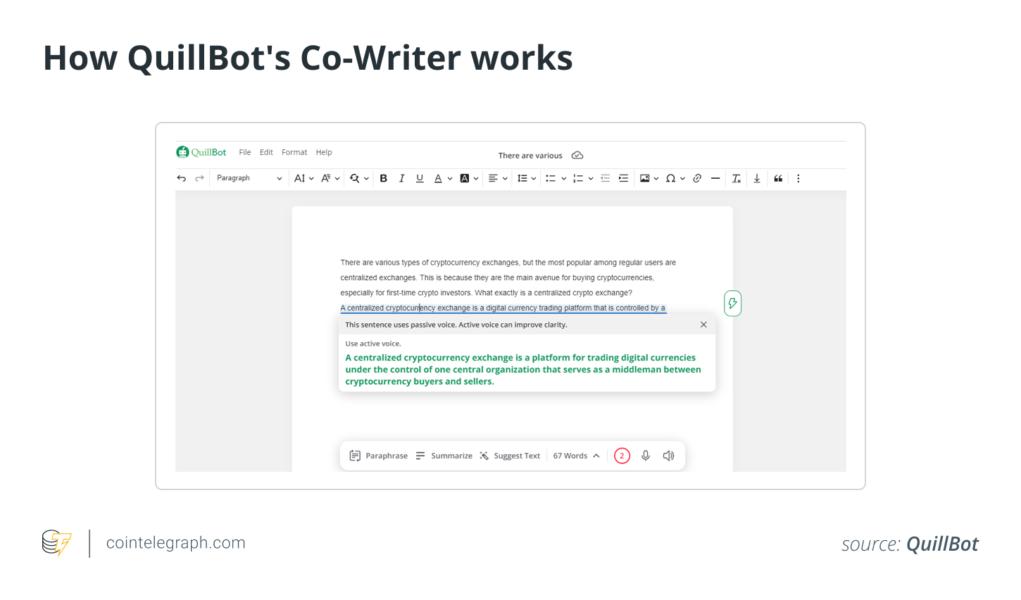
Task: Open the File menu
Action: pyautogui.click(x=245, y=152)
